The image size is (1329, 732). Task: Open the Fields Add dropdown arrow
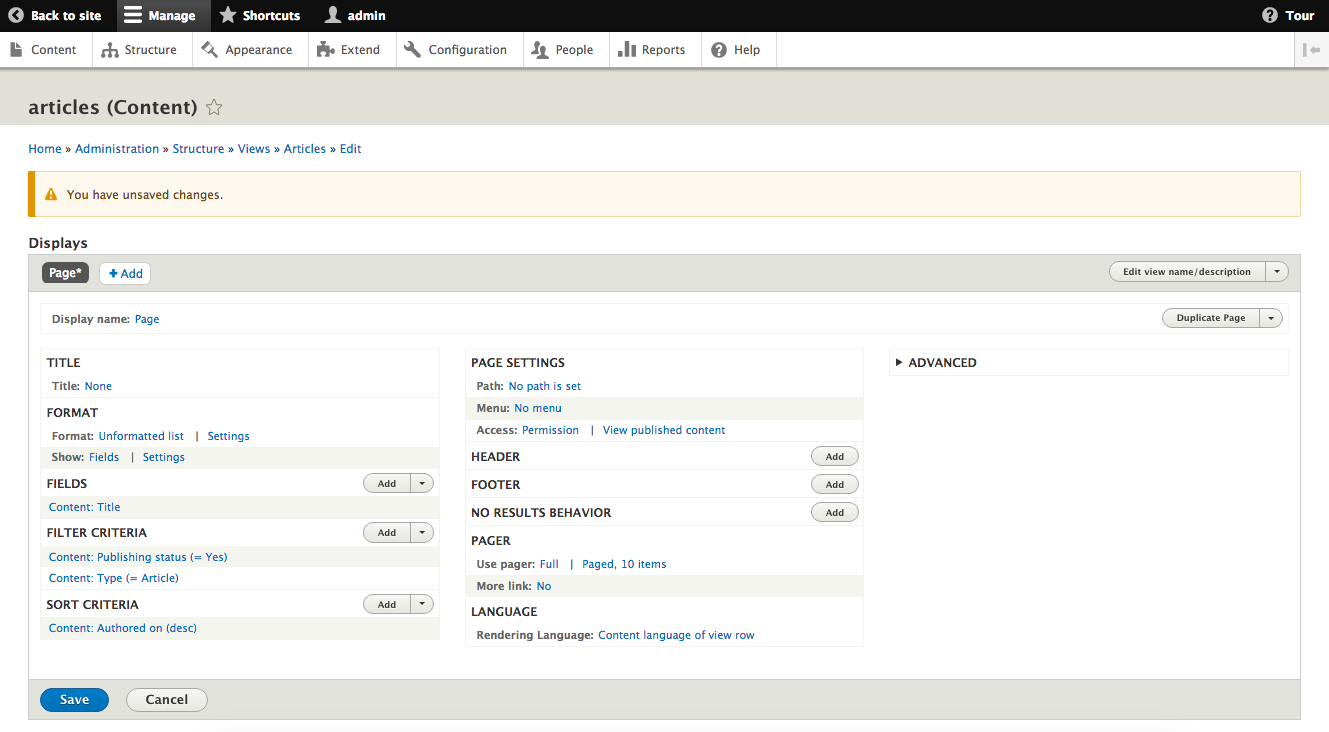(423, 484)
